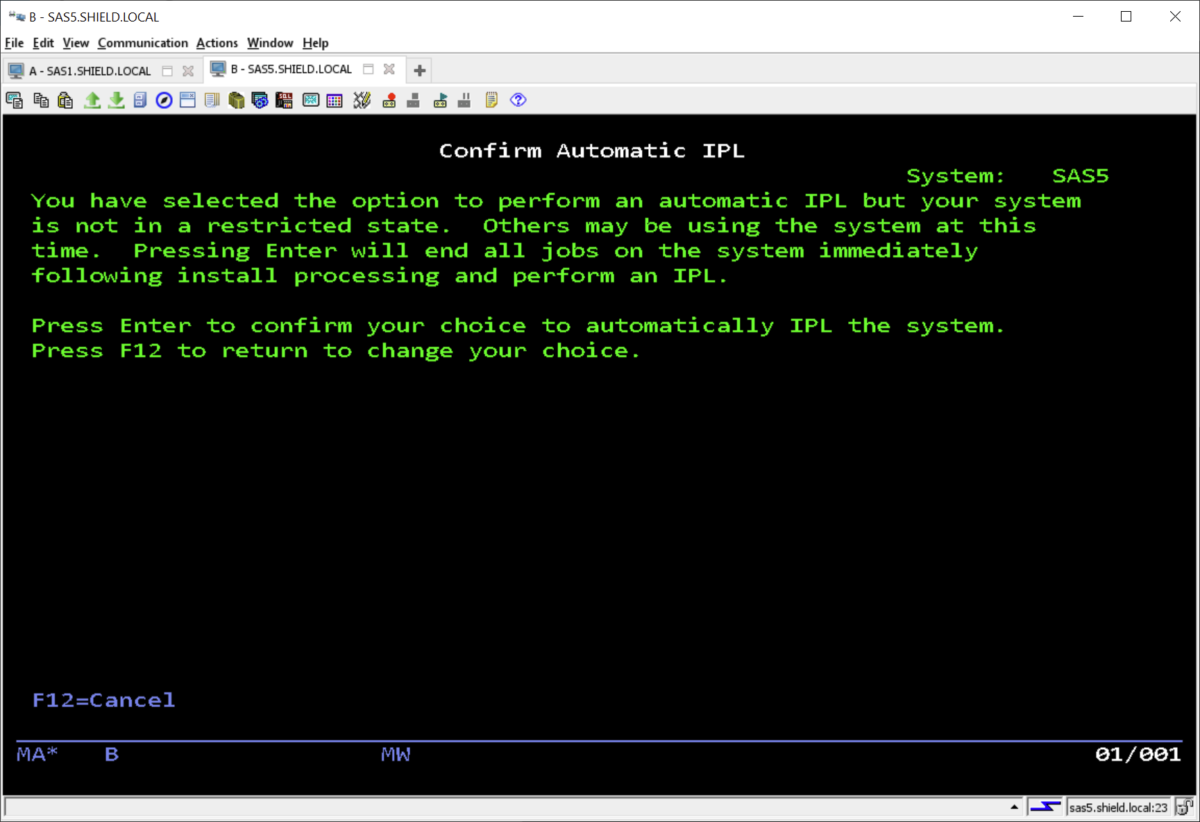Open the Communication menu
The width and height of the screenshot is (1200, 822).
(x=143, y=43)
